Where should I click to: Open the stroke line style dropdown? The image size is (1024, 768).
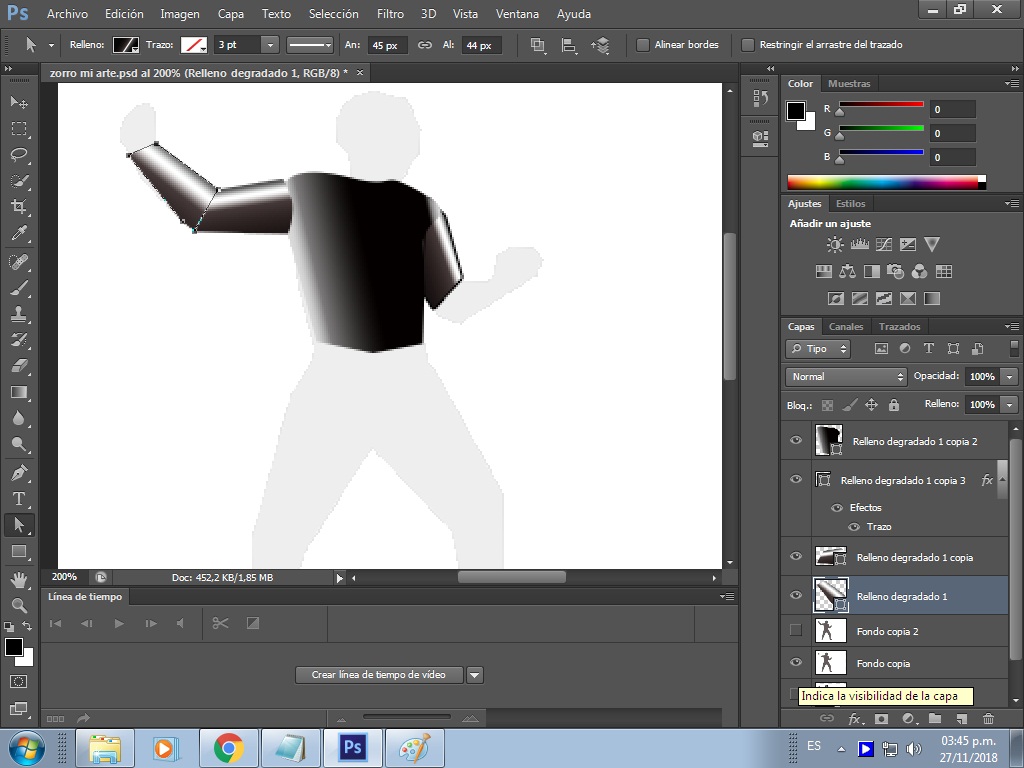[310, 45]
